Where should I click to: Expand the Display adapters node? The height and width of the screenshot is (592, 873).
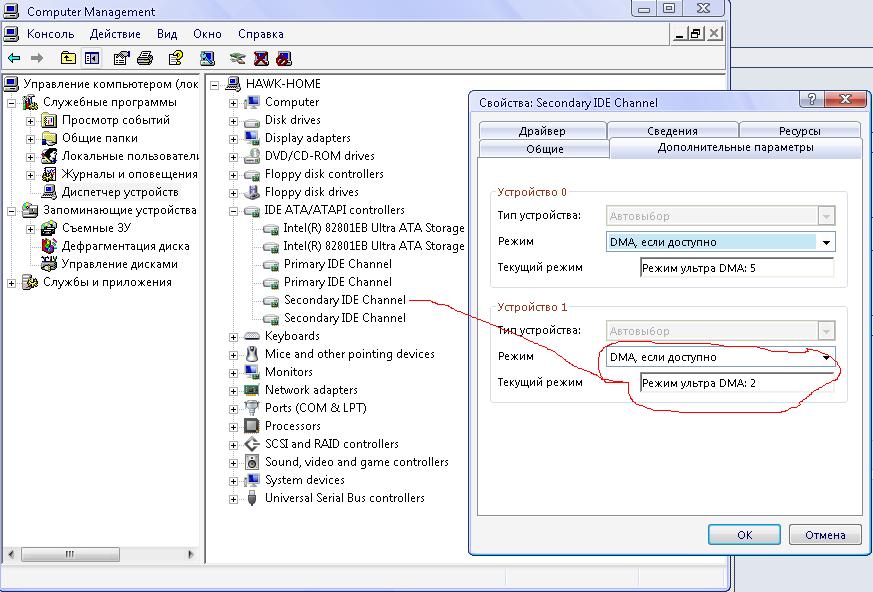(233, 138)
